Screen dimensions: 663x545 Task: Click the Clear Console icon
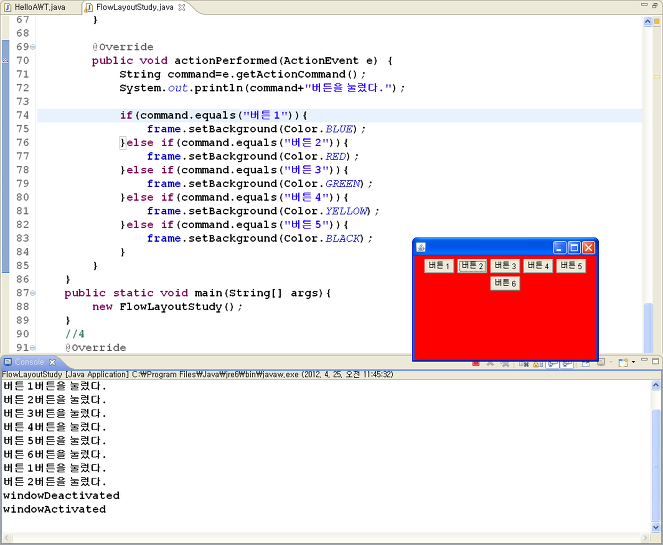coord(524,364)
